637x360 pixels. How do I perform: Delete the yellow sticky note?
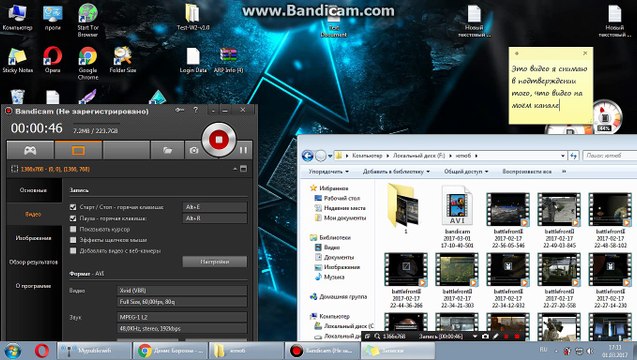point(585,53)
